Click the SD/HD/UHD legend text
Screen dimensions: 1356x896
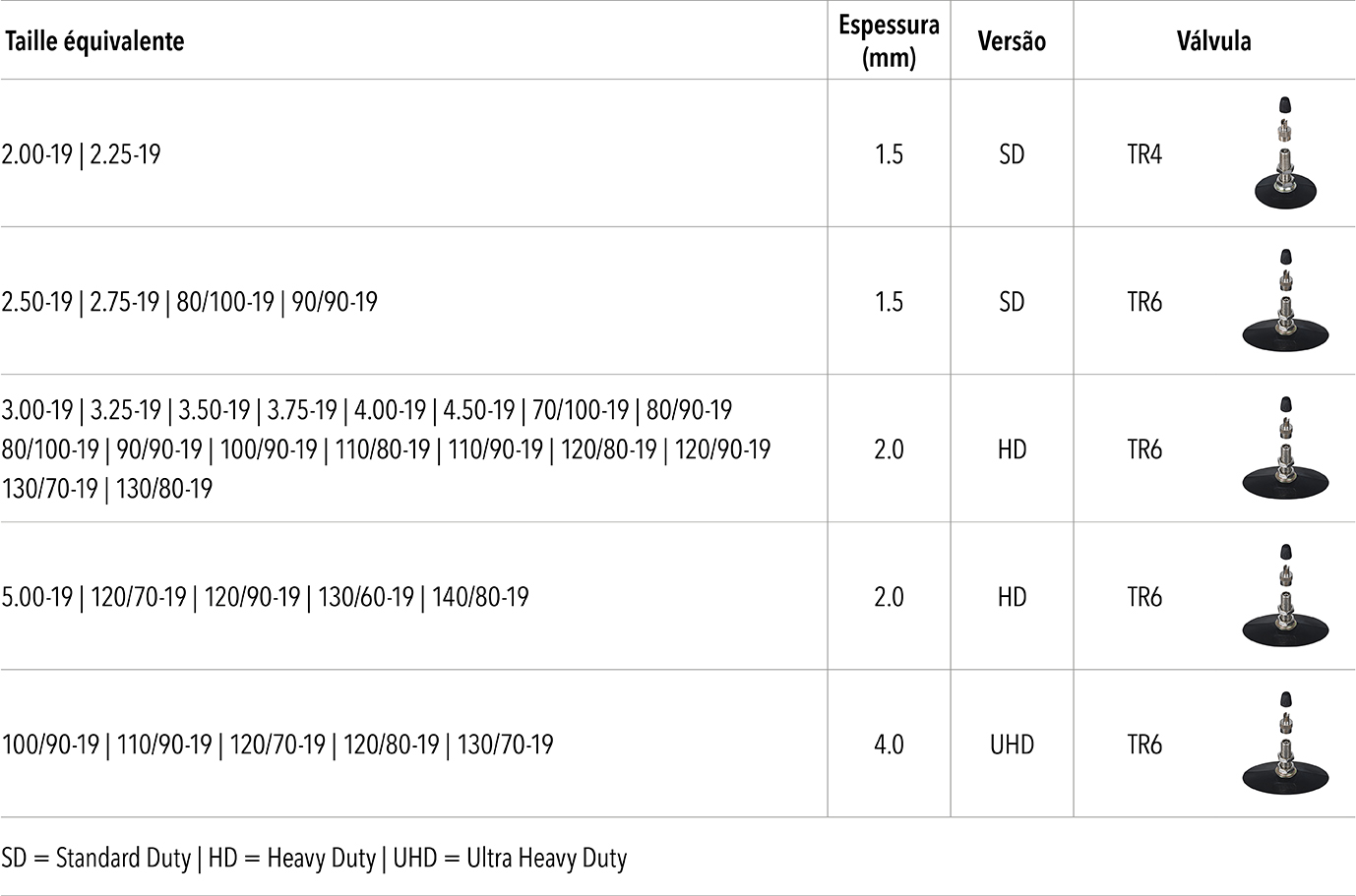pyautogui.click(x=314, y=859)
